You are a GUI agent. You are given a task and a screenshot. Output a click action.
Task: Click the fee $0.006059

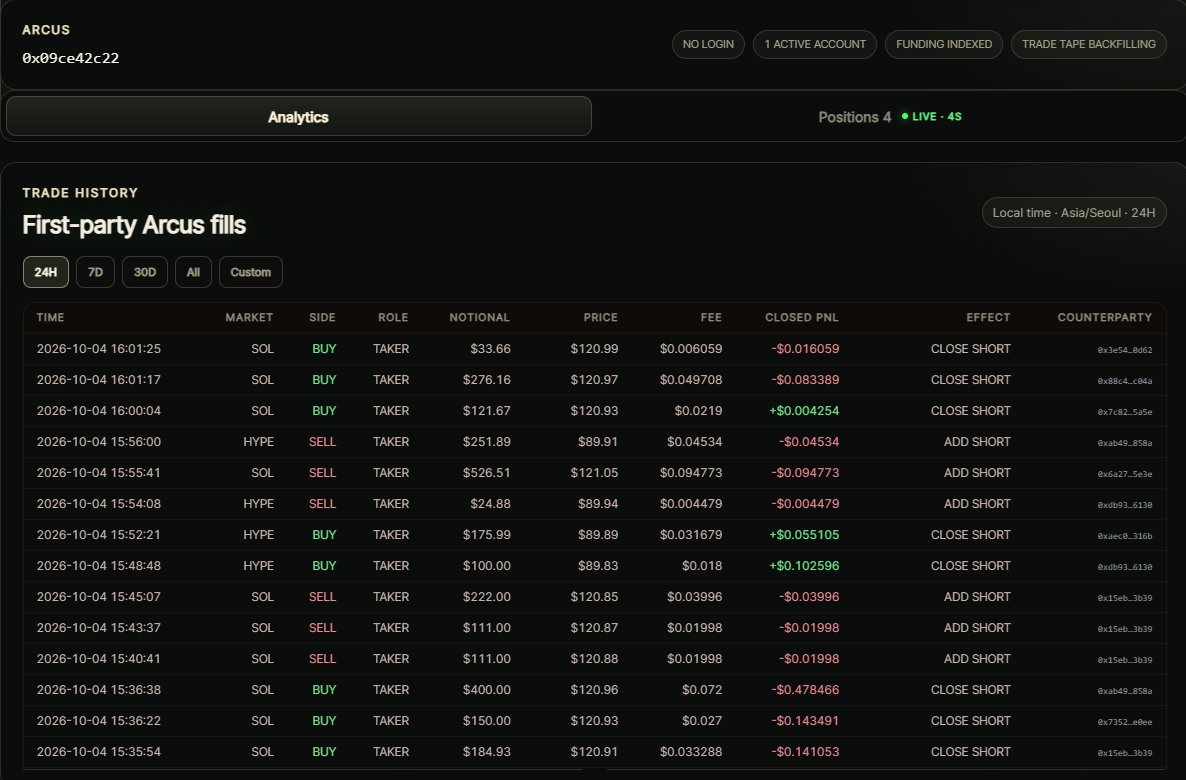(x=691, y=349)
